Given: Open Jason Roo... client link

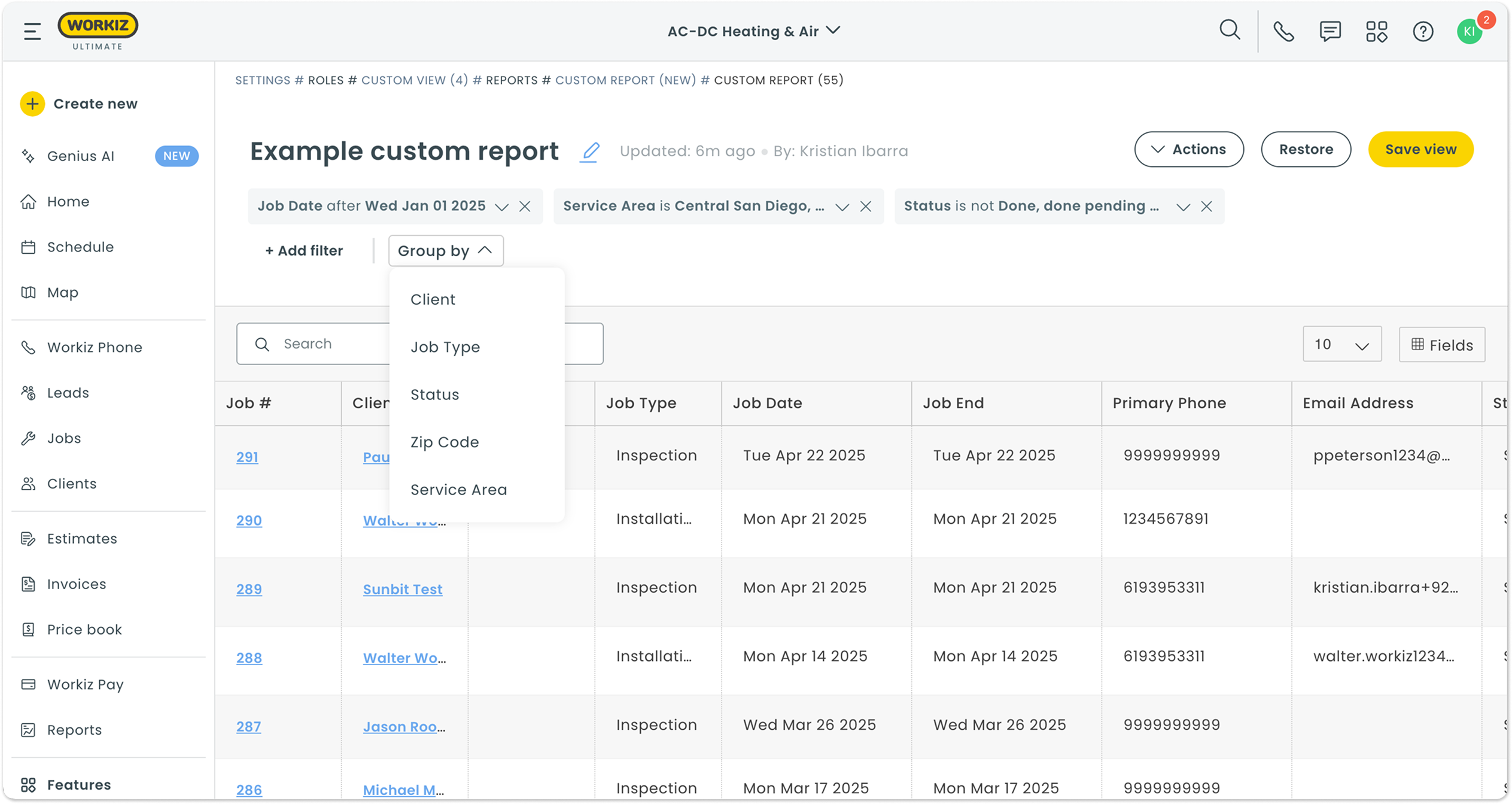Looking at the screenshot, I should [x=404, y=727].
